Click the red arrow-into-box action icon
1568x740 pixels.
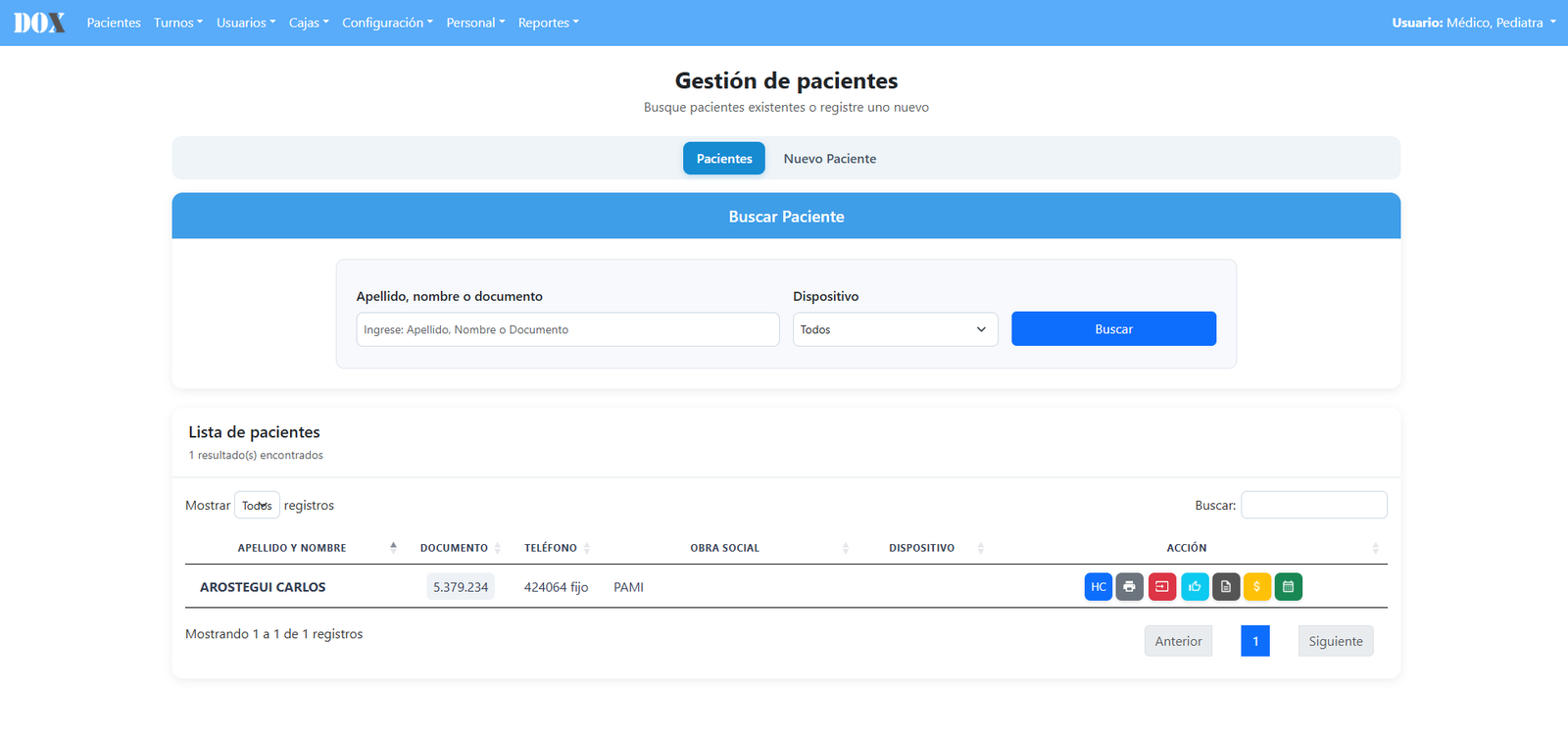click(1162, 587)
